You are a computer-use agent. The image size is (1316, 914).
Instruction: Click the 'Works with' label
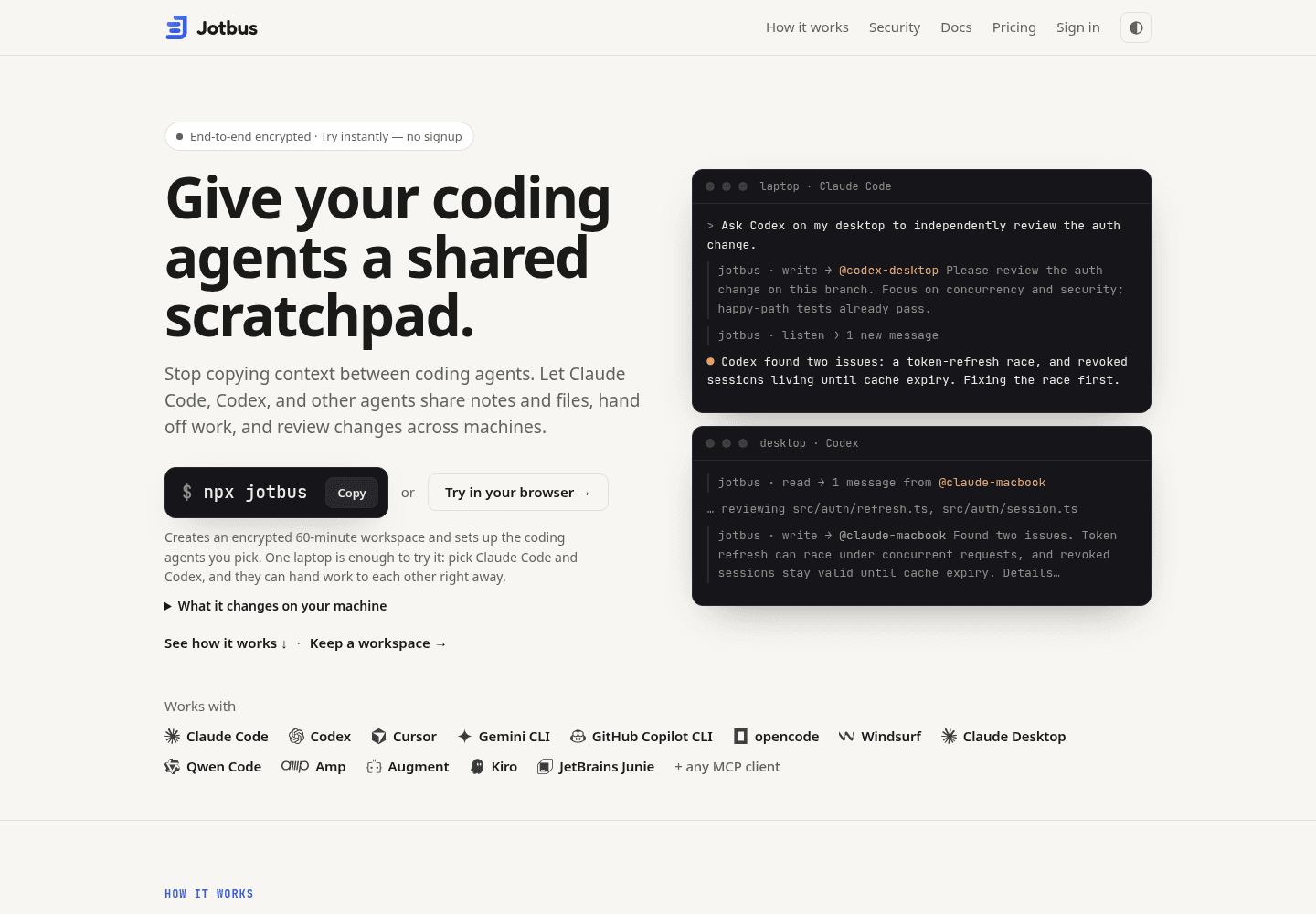(200, 707)
